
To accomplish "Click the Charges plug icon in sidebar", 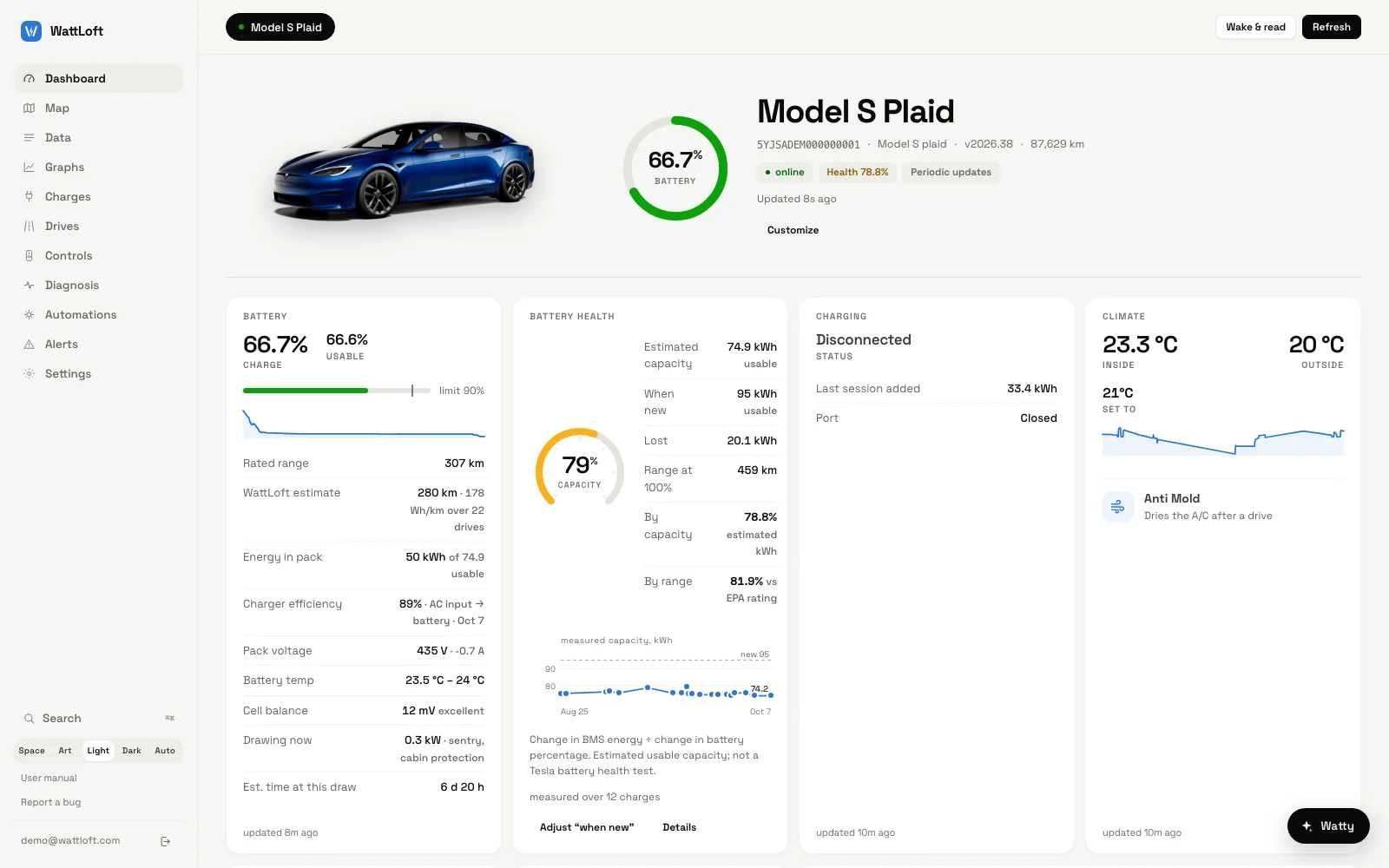I will (29, 196).
